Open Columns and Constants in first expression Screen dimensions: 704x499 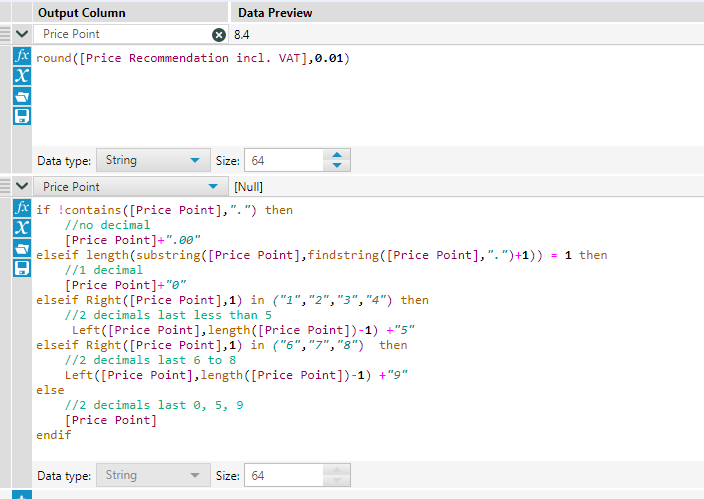22,76
